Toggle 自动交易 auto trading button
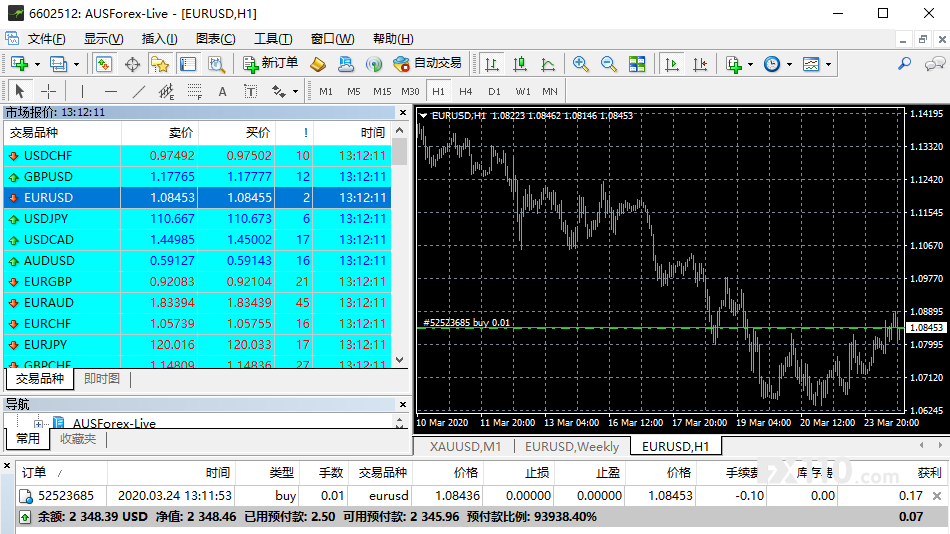Screen dimensions: 950x534 [427, 63]
